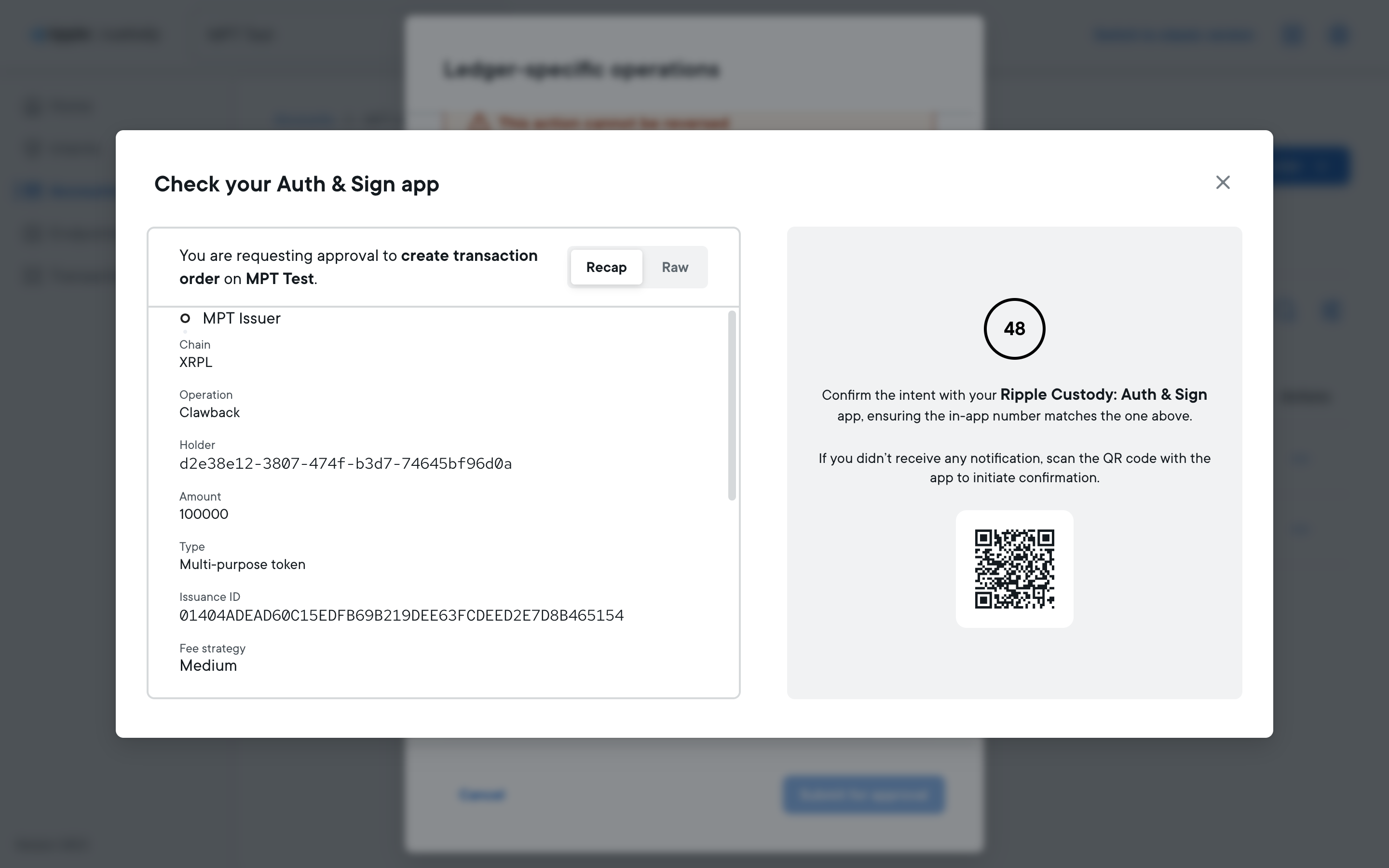The width and height of the screenshot is (1389, 868).
Task: Click the Amount value 100000
Action: click(x=204, y=515)
